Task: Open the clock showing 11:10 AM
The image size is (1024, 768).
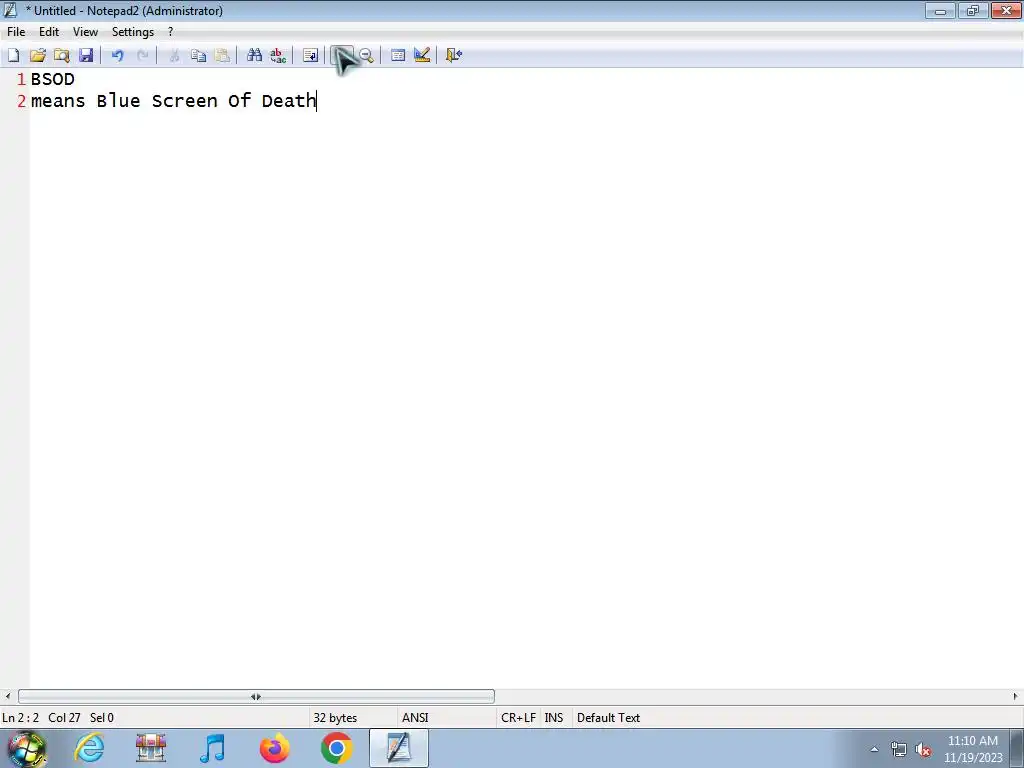Action: point(973,749)
